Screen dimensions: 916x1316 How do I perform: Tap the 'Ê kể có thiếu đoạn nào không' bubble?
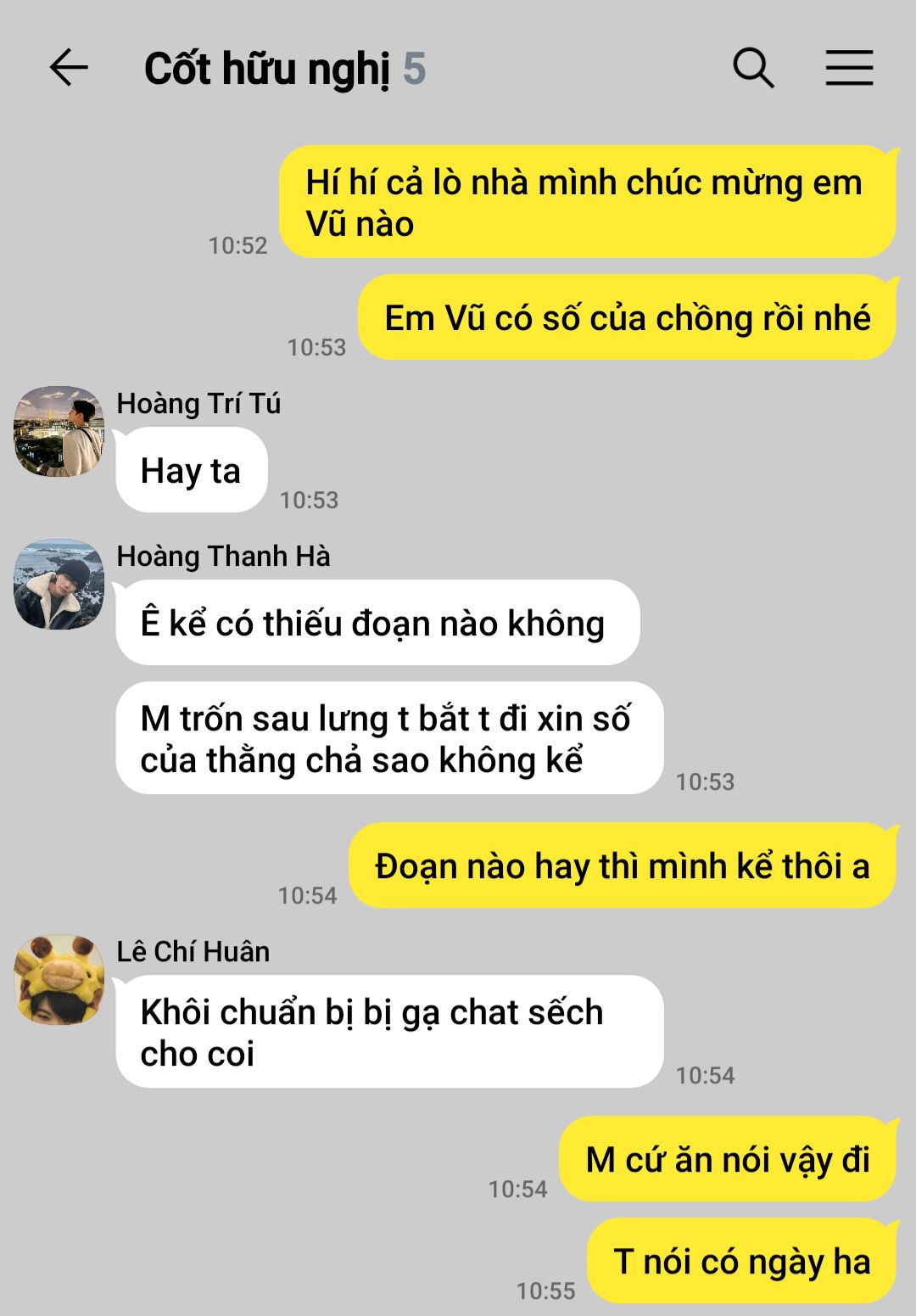[377, 623]
